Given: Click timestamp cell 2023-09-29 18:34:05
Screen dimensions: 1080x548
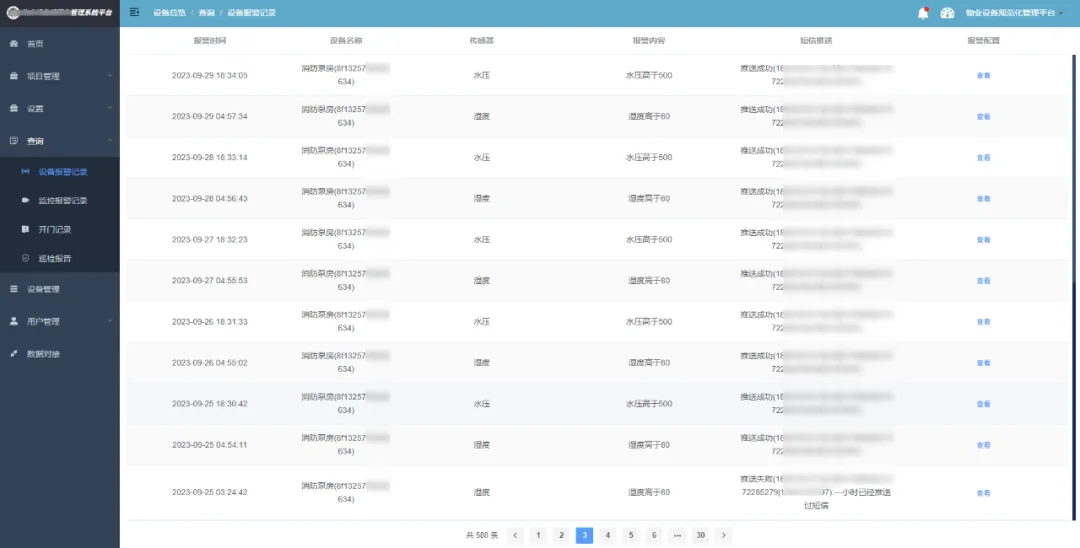Looking at the screenshot, I should (209, 76).
